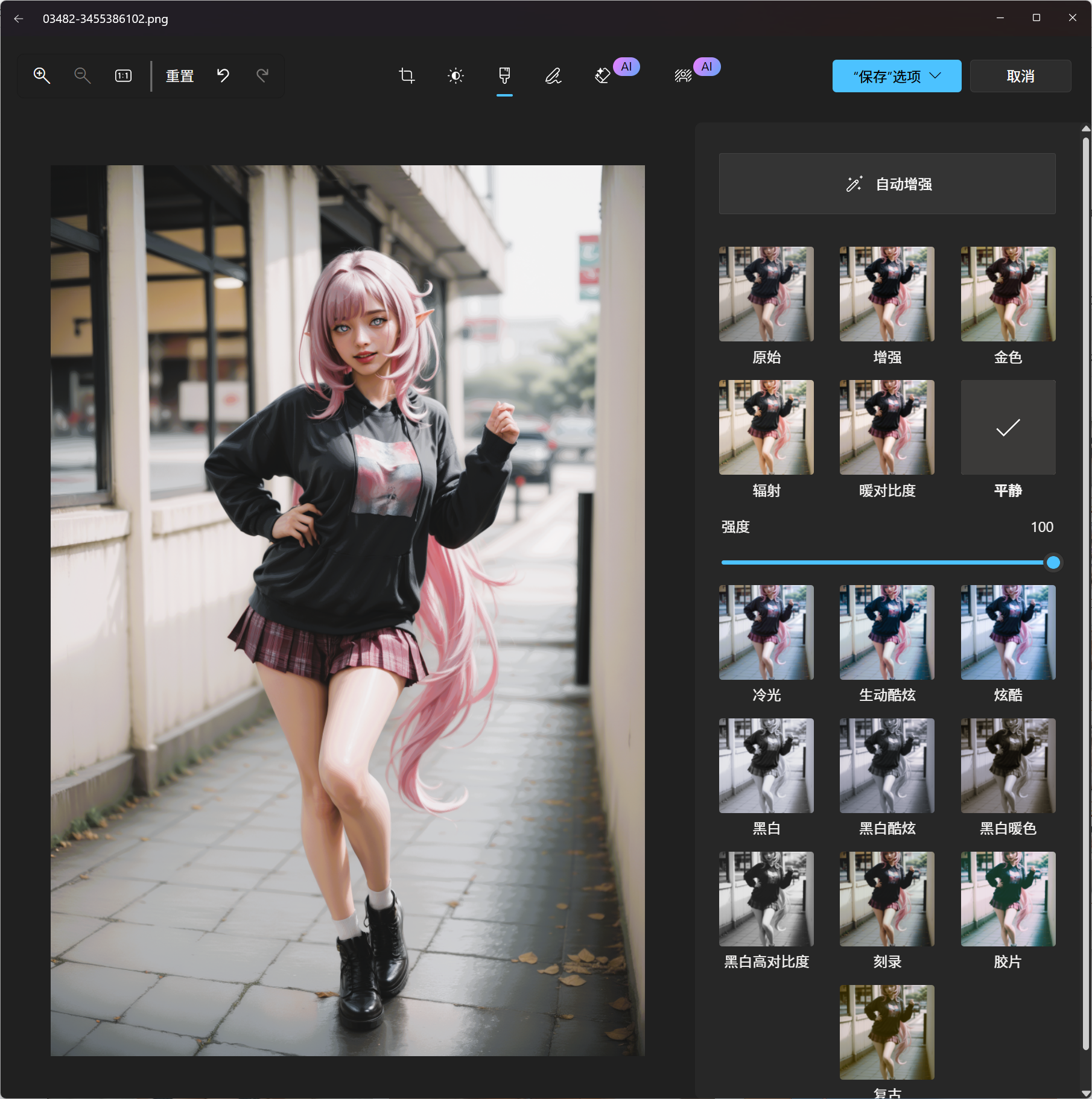
Task: Apply the 黑白 black and white filter
Action: [766, 765]
